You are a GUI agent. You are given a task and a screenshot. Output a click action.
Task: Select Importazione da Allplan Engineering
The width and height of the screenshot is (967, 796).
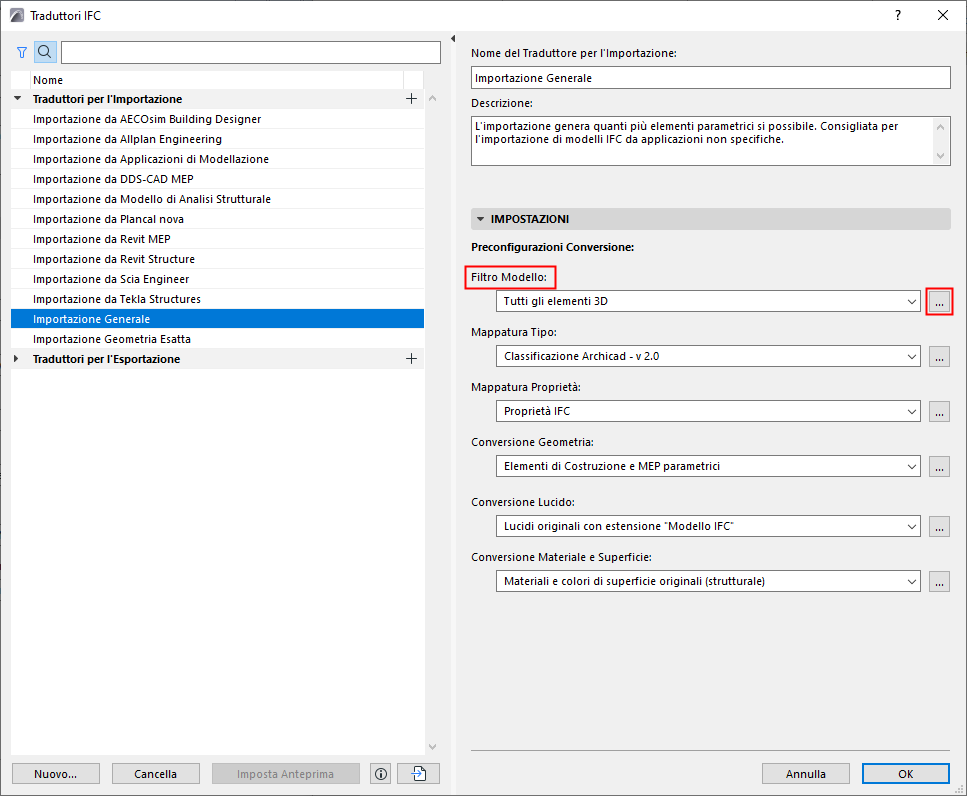coord(217,139)
